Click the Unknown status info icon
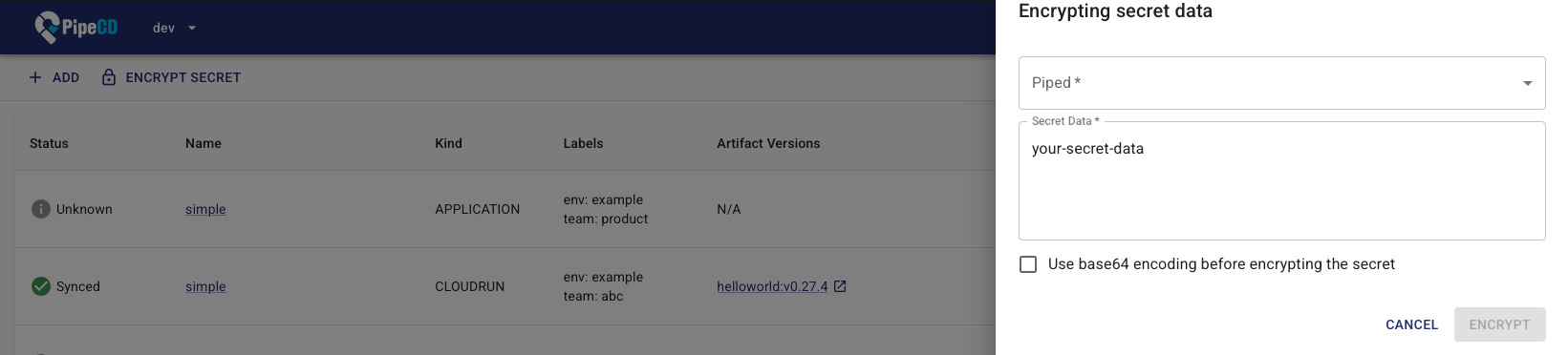1568x355 pixels. (41, 209)
